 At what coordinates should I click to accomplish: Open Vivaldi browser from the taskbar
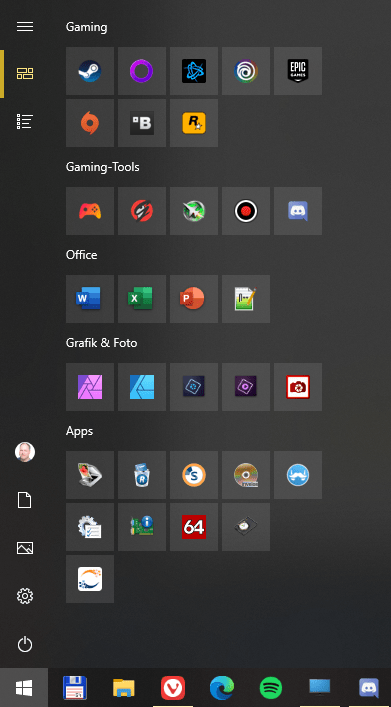[x=173, y=688]
